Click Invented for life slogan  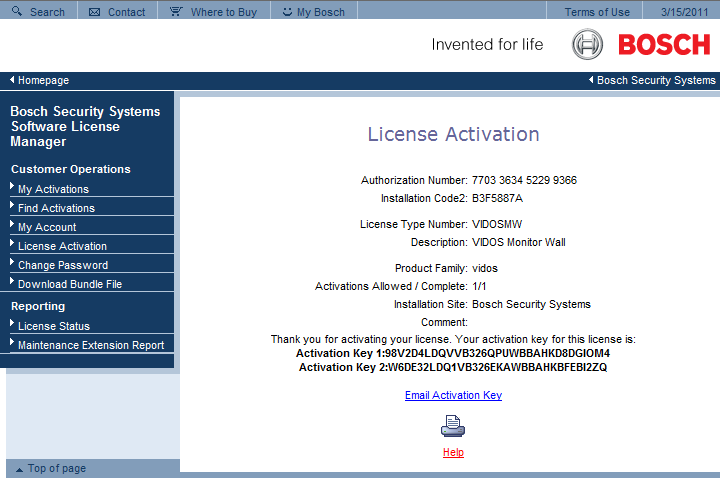[487, 45]
